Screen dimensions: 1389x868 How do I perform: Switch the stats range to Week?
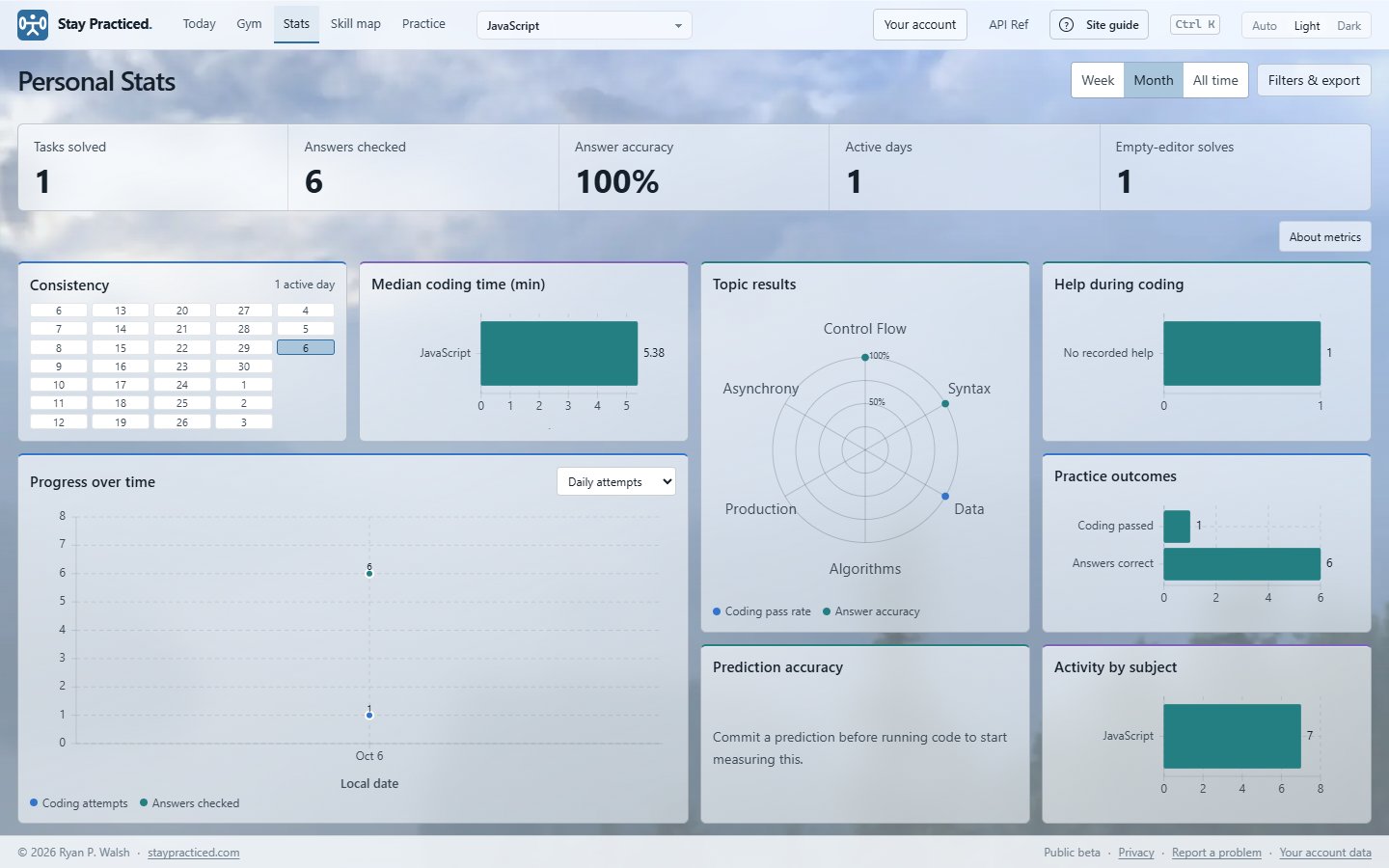tap(1098, 80)
